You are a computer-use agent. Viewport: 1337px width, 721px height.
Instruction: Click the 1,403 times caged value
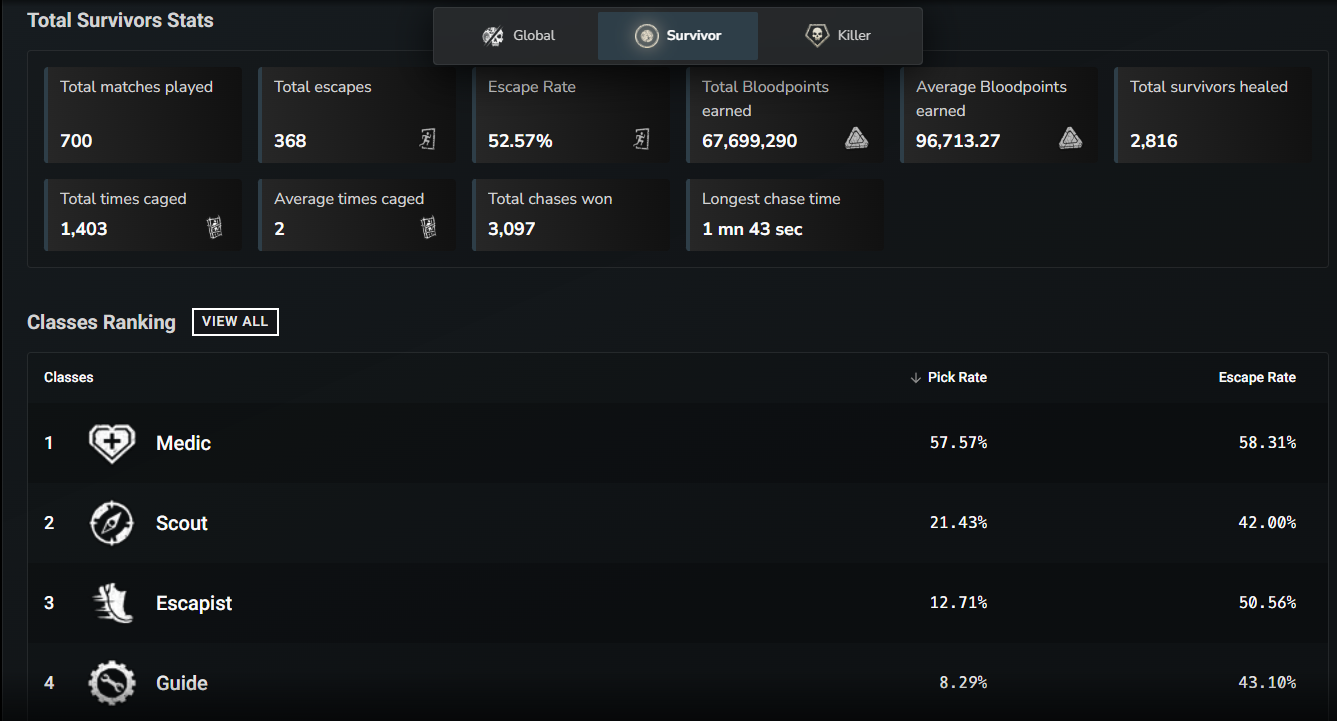click(84, 229)
